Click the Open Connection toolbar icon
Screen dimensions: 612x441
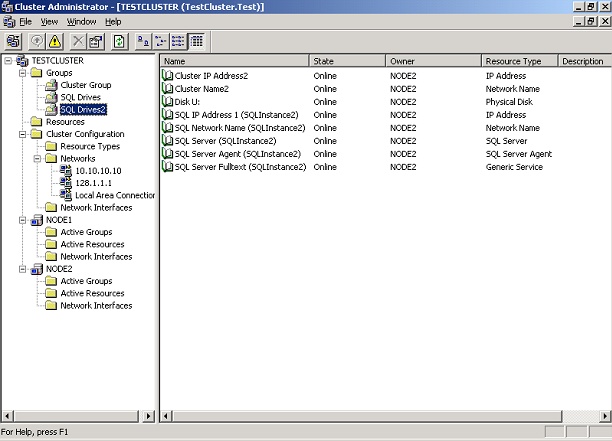[x=13, y=41]
